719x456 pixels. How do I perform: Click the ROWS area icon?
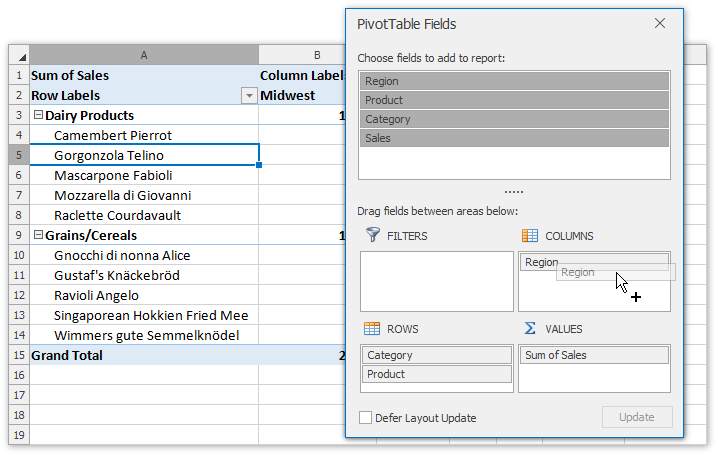tap(373, 329)
